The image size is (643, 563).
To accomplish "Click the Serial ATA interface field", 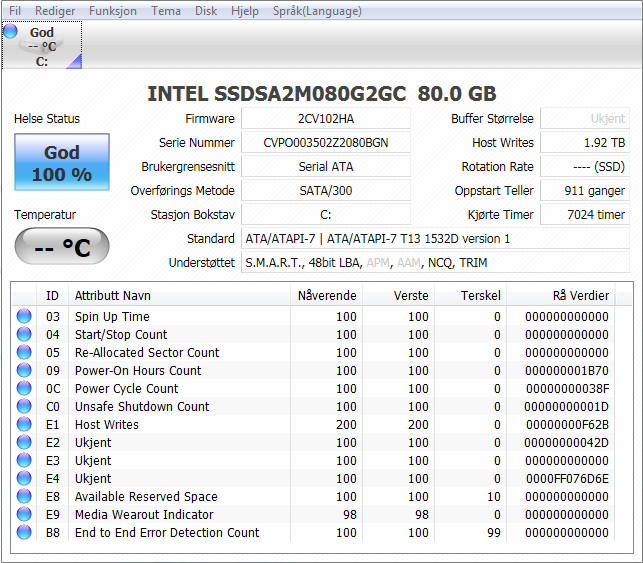I will pyautogui.click(x=326, y=166).
